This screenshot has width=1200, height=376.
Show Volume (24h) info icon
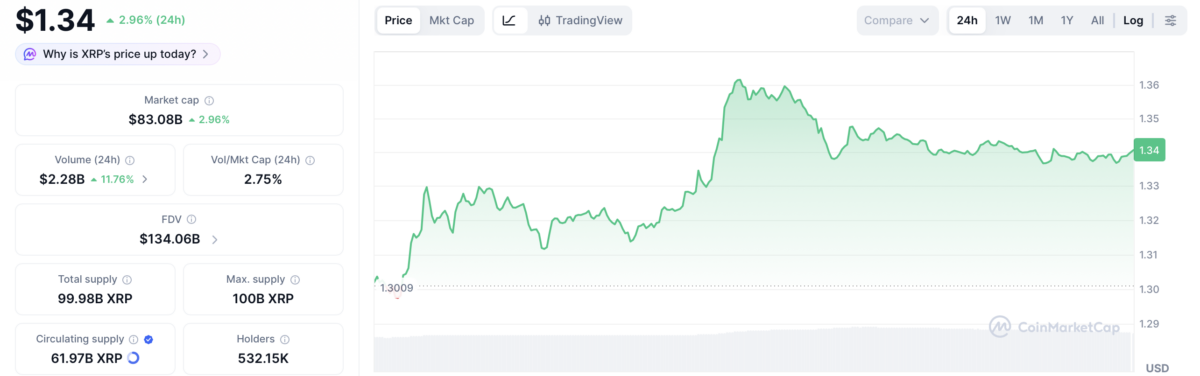point(130,160)
